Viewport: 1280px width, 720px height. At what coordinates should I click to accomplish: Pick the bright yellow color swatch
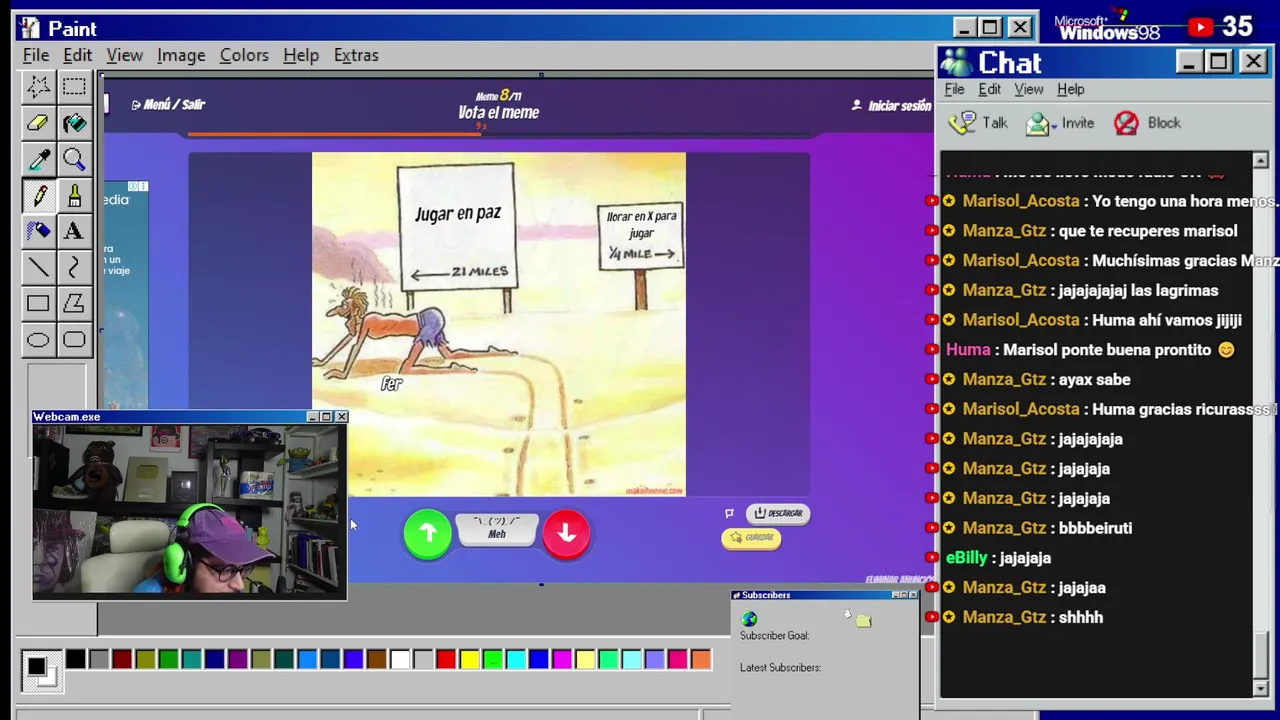pos(469,659)
